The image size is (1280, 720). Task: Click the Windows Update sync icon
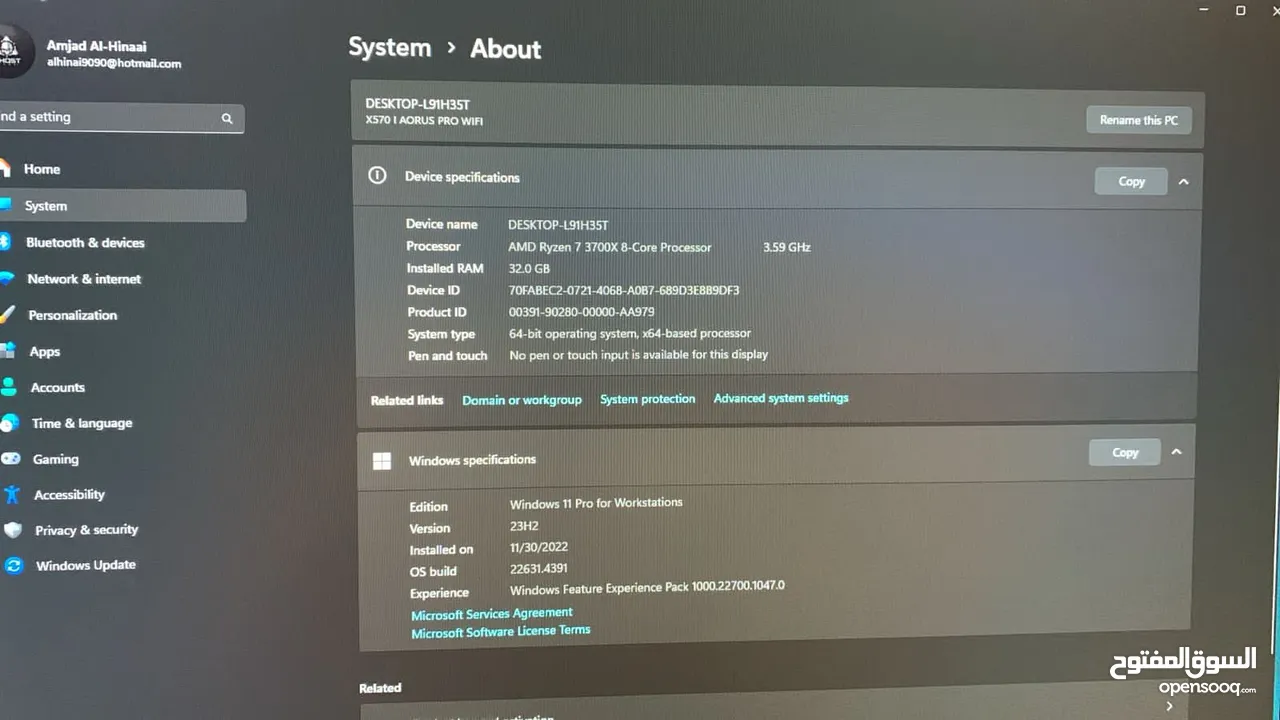14,566
